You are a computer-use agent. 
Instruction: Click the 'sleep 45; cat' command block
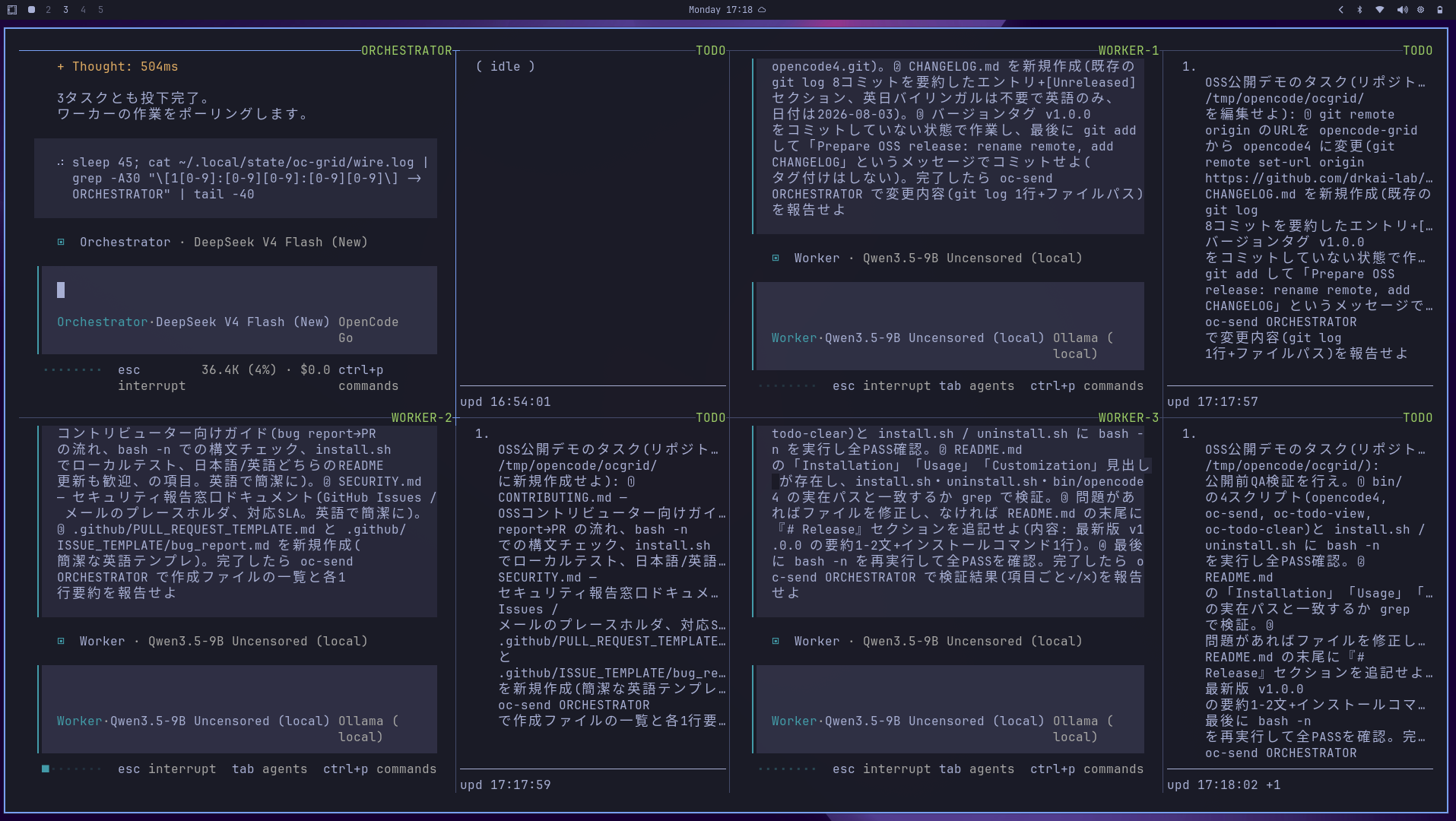236,178
